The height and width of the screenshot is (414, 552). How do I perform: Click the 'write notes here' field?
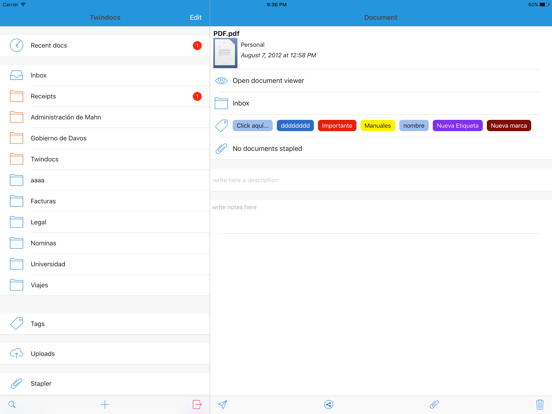click(x=381, y=217)
